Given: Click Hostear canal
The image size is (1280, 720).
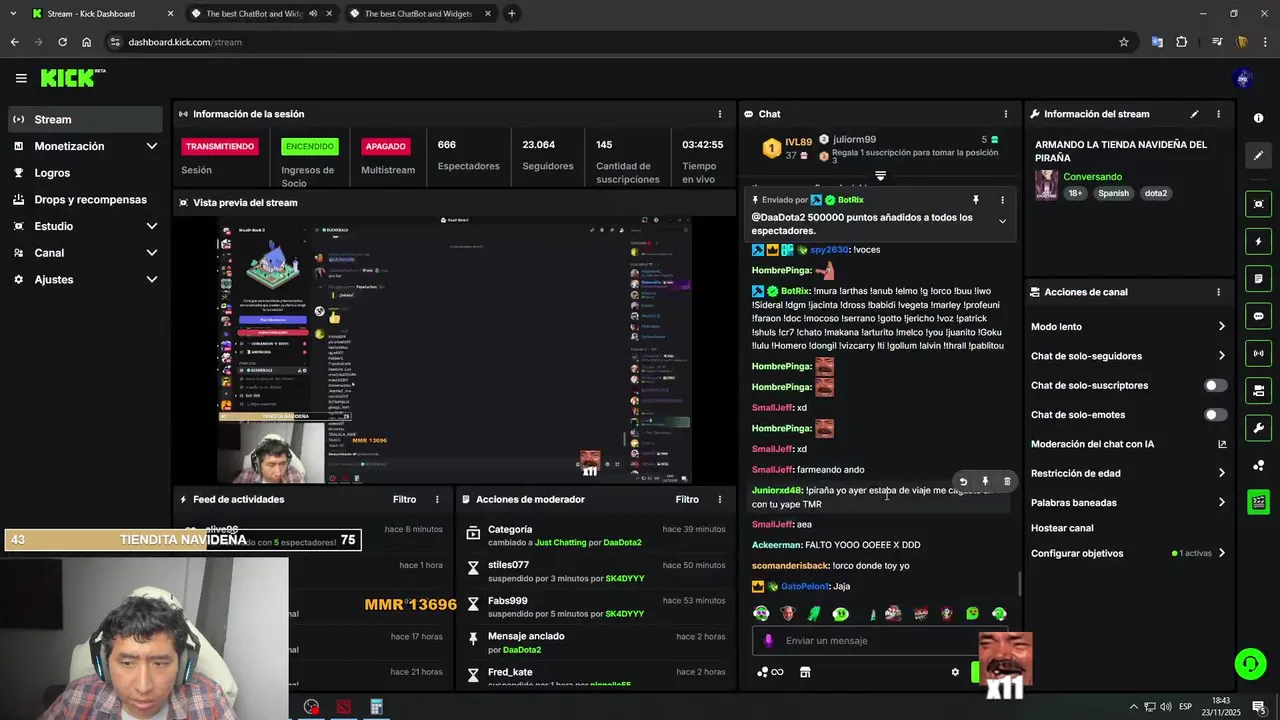Looking at the screenshot, I should [x=1062, y=528].
